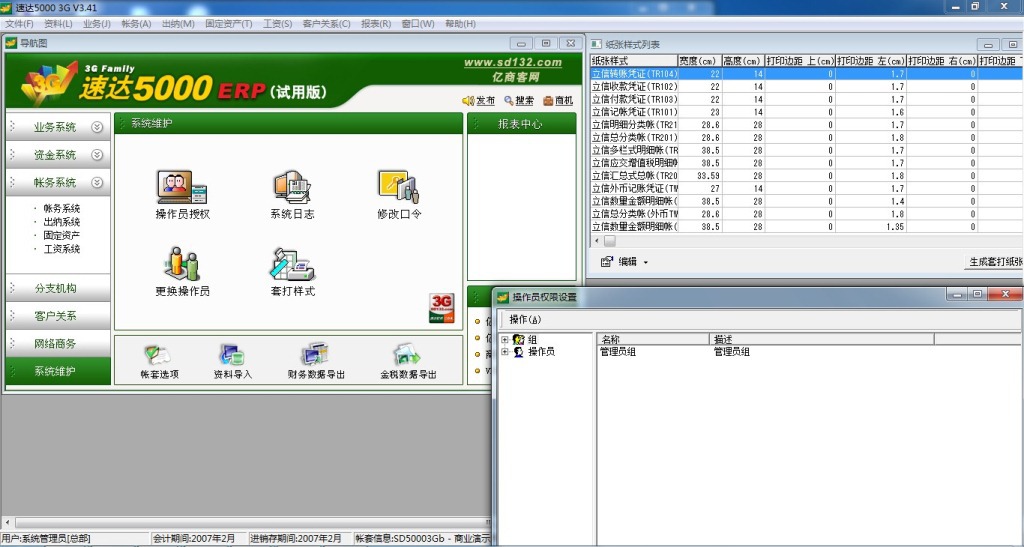Viewport: 1024px width, 547px height.
Task: Select row 立信记账凭证(TR101)
Action: [x=807, y=112]
